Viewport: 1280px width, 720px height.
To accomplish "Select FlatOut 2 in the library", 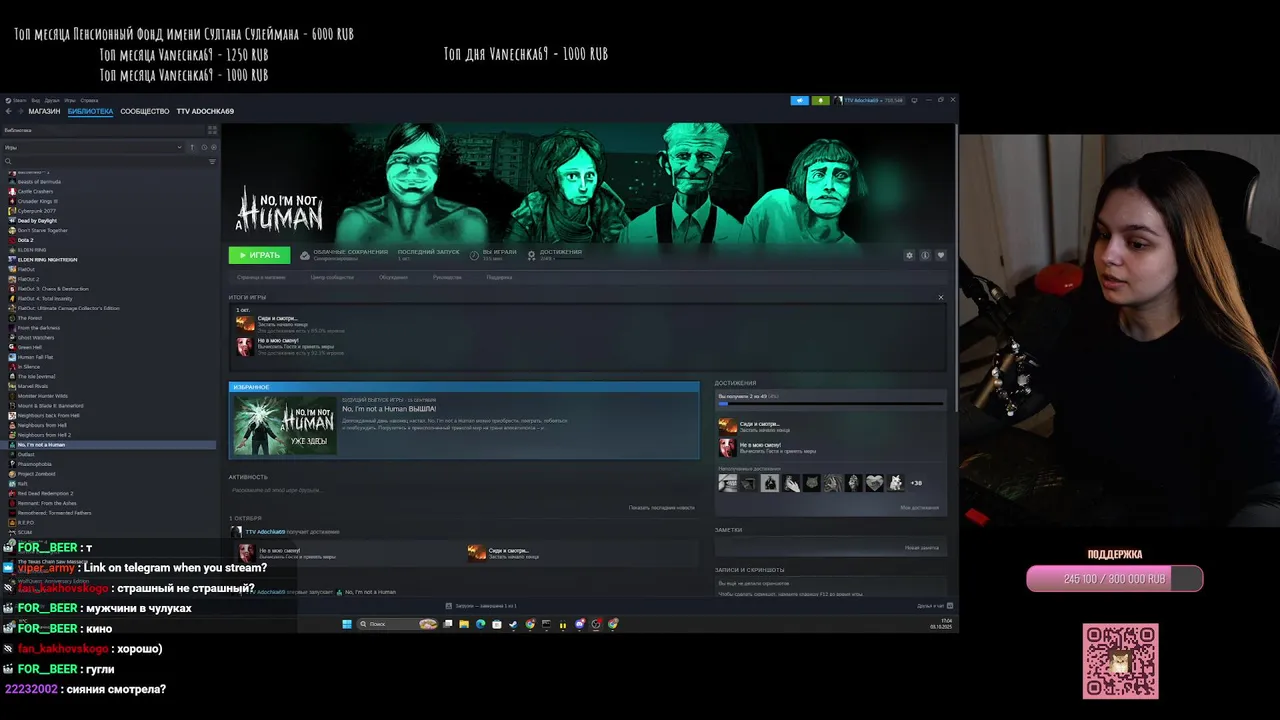I will pyautogui.click(x=28, y=279).
